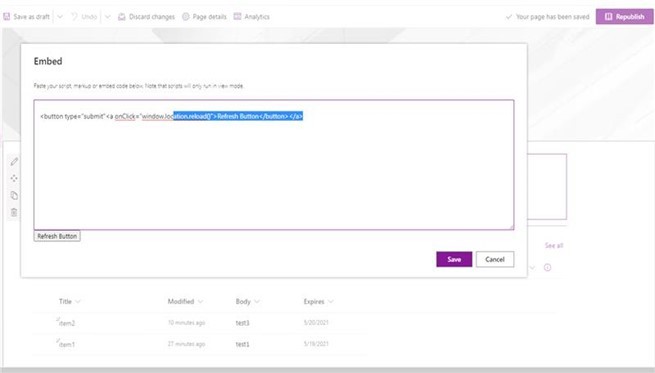
Task: Click the 5/19/2021 expires cell
Action: (316, 344)
